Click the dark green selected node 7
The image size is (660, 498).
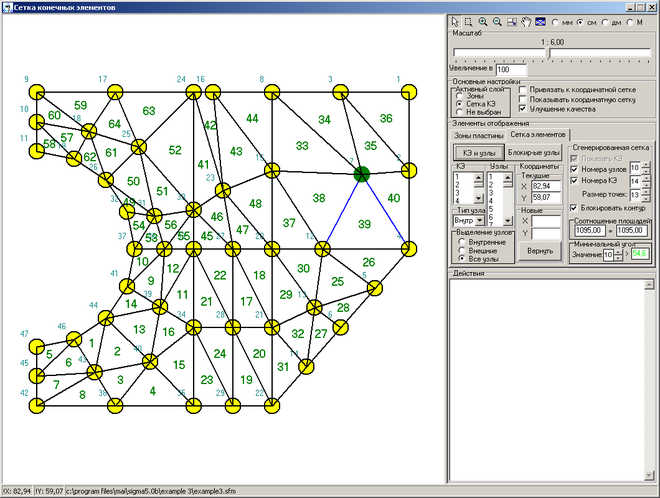(x=362, y=174)
